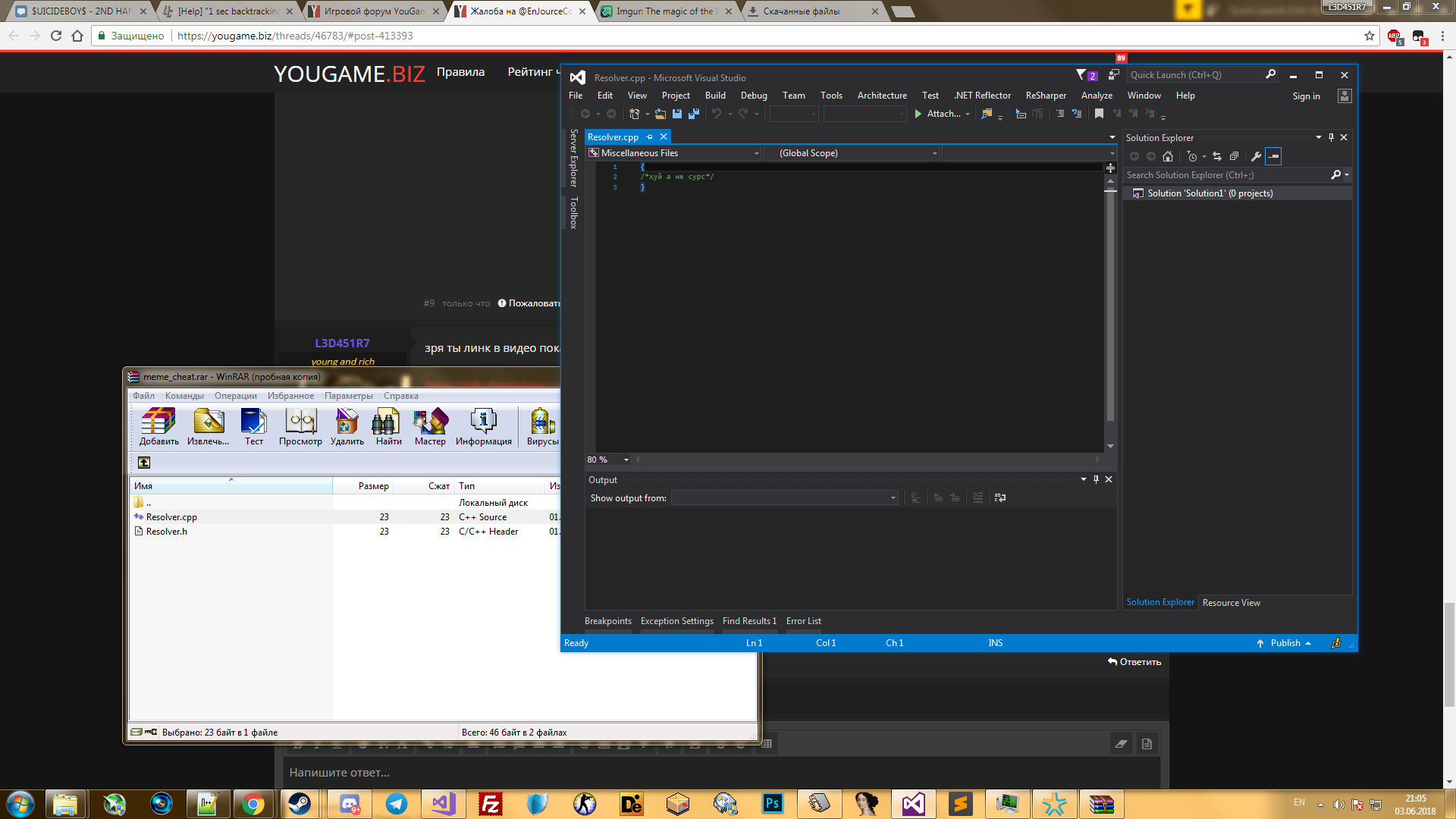Click the bookmark toolbar icon
This screenshot has height=819, width=1456.
pos(1099,114)
